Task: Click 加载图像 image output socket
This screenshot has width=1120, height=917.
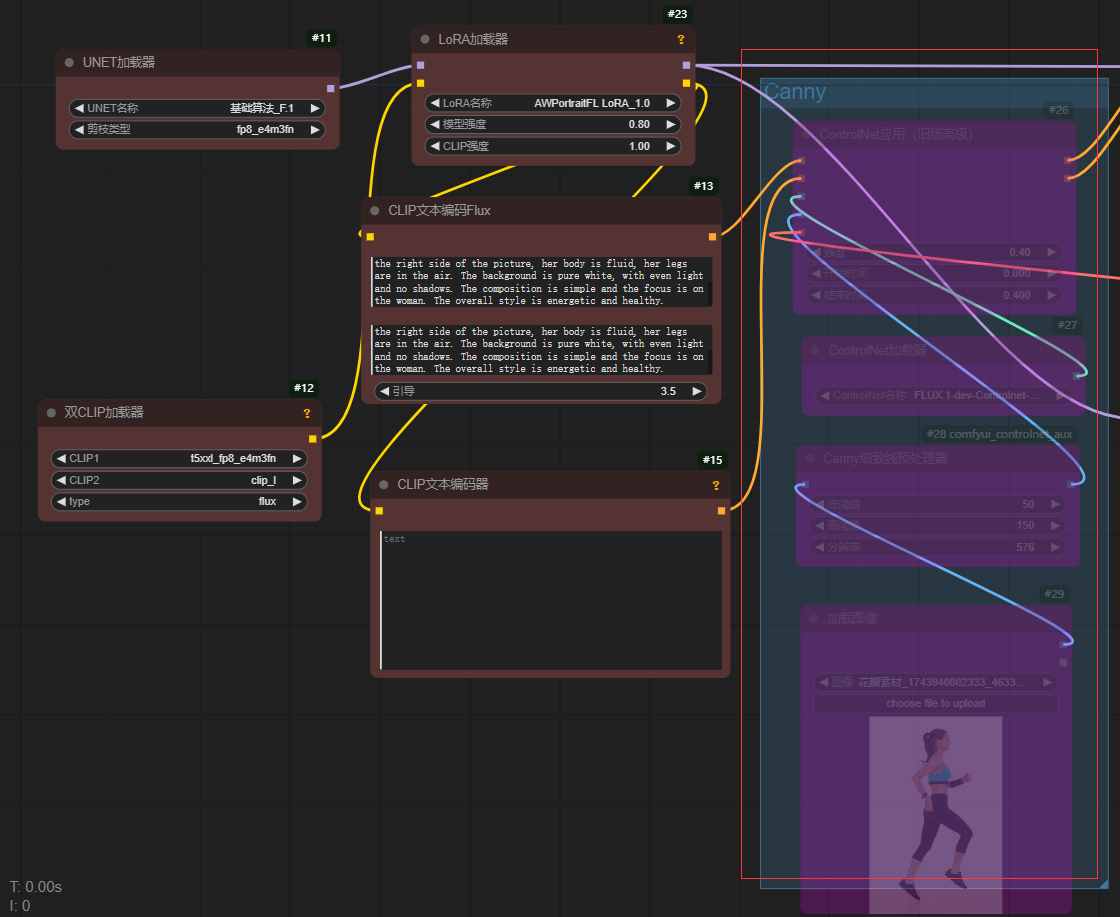Action: (x=1063, y=644)
